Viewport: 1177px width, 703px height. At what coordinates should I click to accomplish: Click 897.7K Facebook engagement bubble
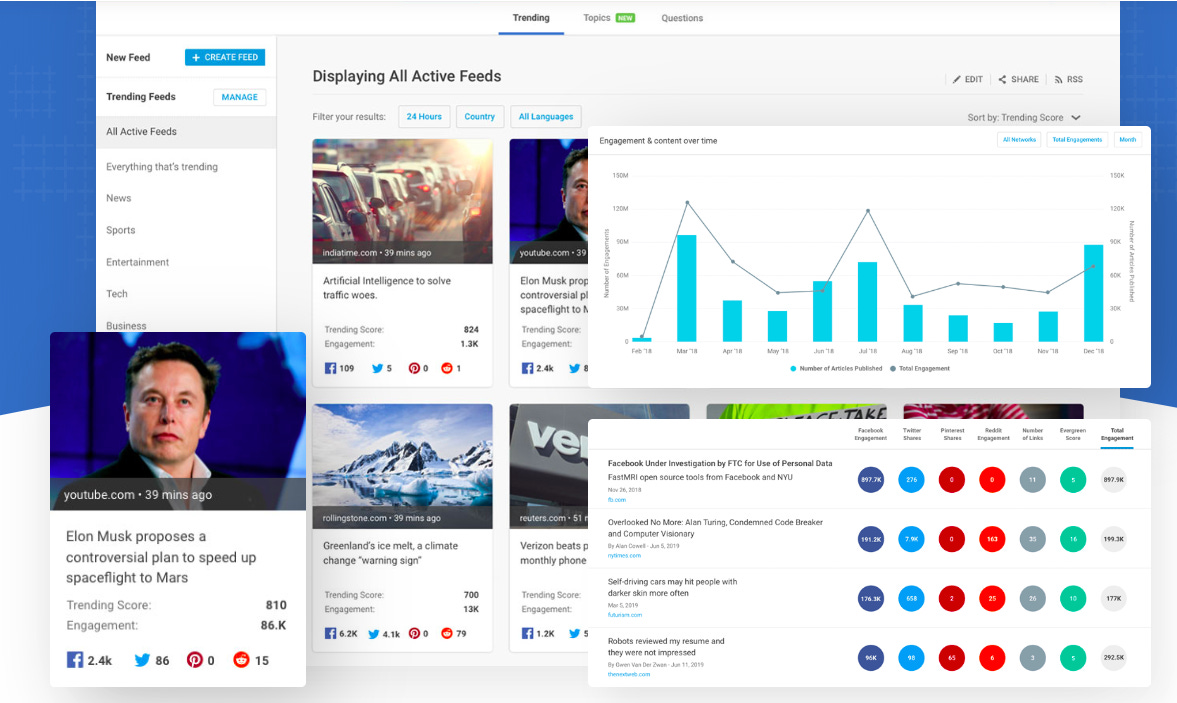tap(871, 479)
